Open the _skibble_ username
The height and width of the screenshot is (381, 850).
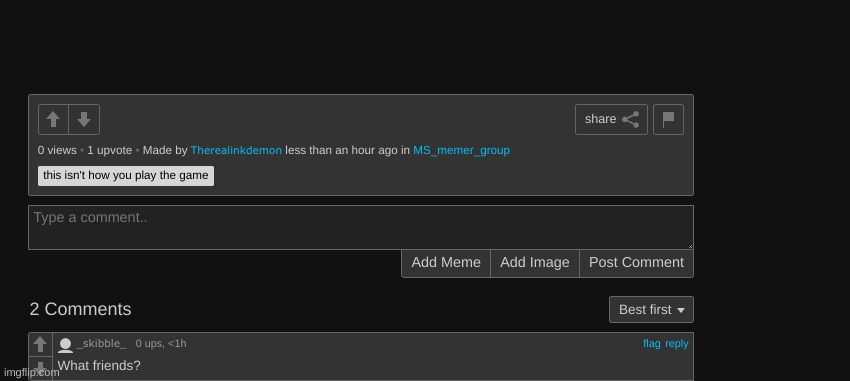tap(102, 344)
